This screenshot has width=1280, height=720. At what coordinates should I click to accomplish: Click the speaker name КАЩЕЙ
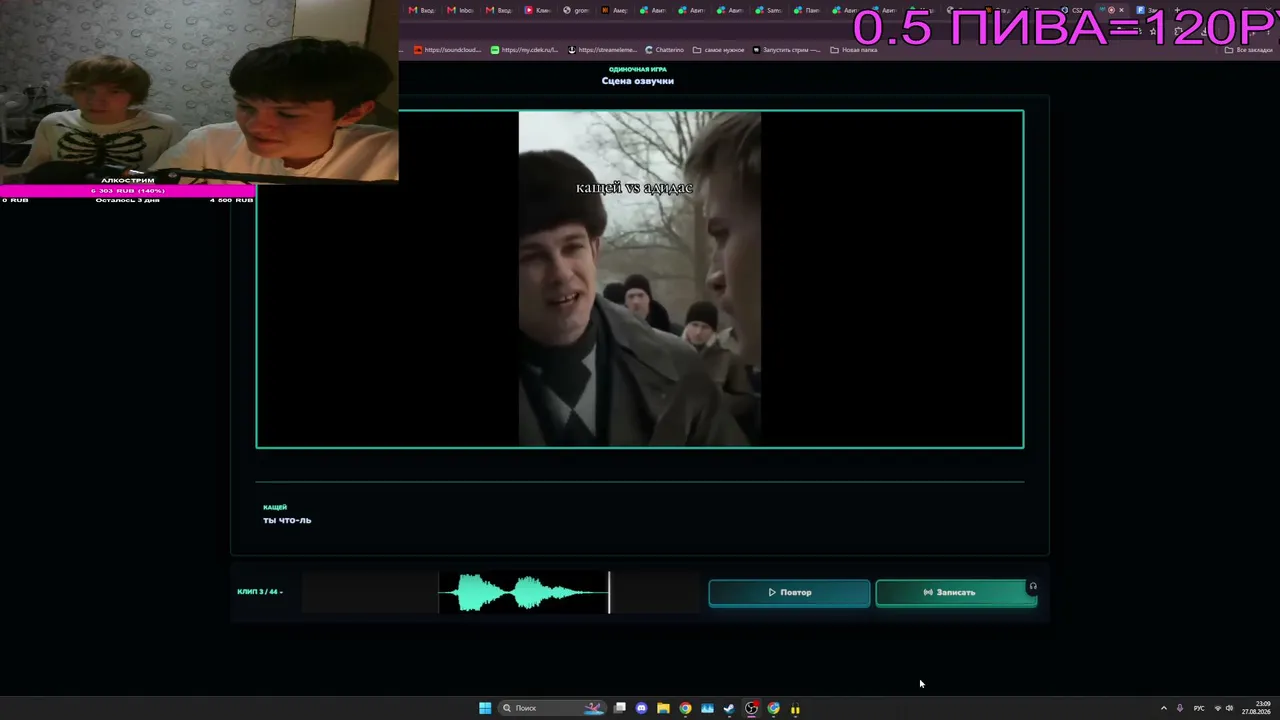click(275, 507)
